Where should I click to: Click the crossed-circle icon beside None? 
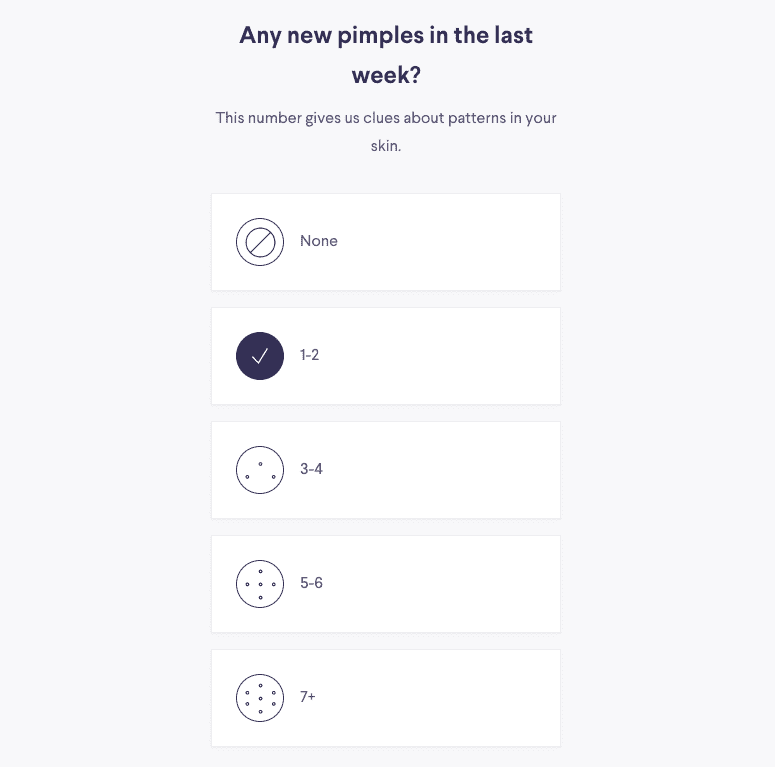click(260, 242)
